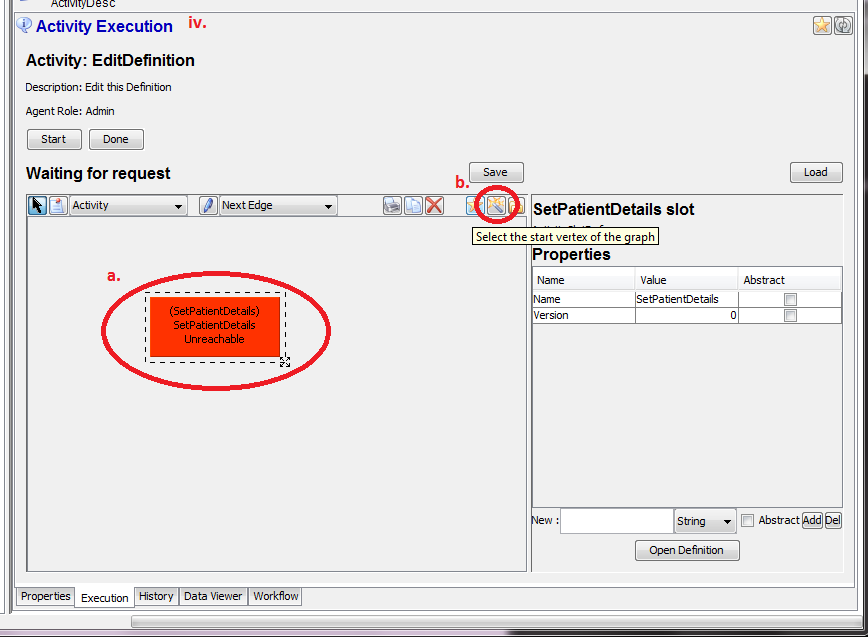
Task: Click the Done button
Action: tap(116, 139)
